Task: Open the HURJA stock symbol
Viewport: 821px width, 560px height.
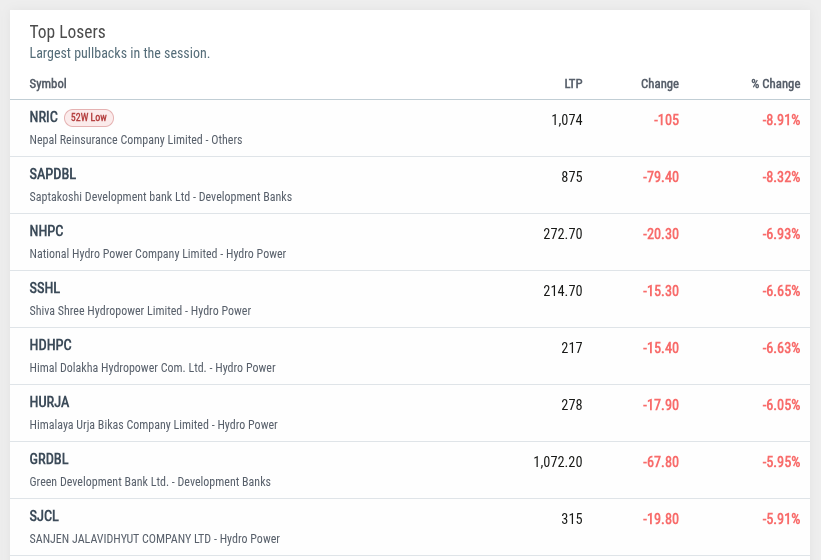Action: pos(49,402)
